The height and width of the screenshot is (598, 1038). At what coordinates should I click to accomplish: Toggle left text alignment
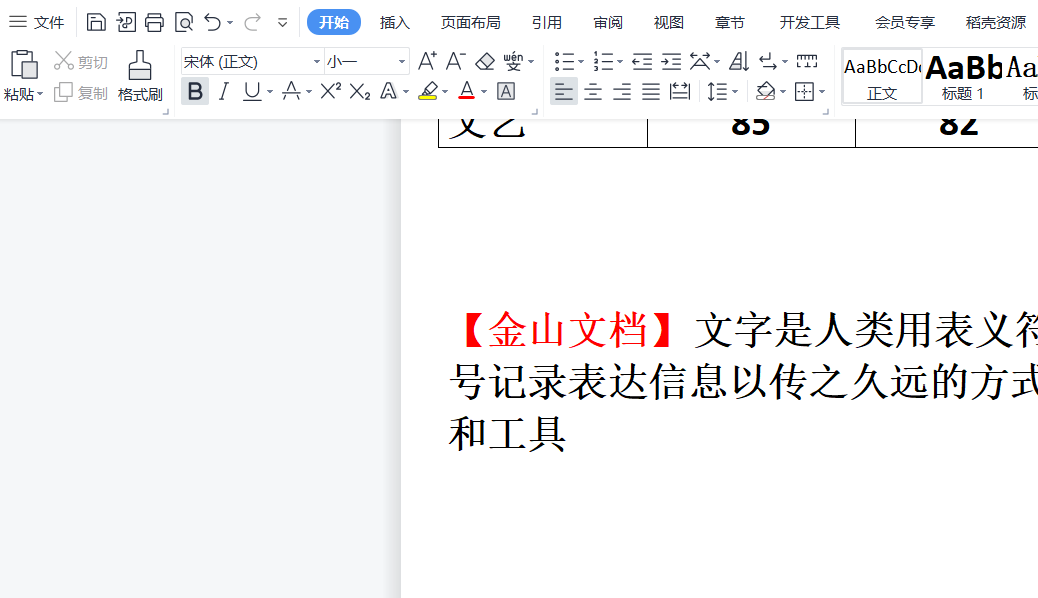[x=563, y=91]
